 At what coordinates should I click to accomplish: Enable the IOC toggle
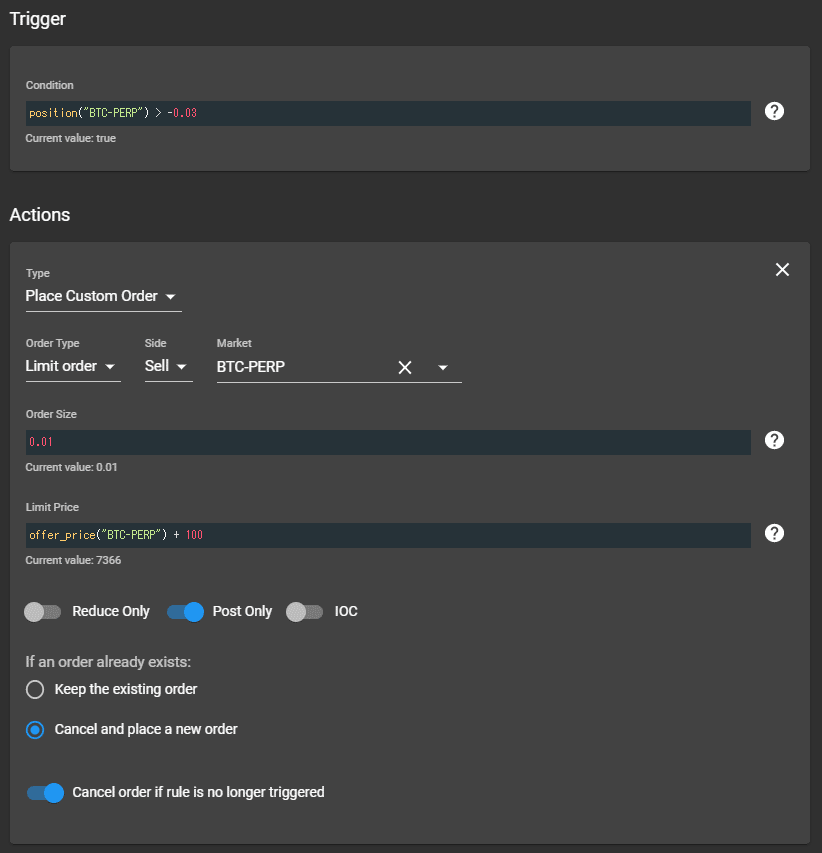click(304, 611)
